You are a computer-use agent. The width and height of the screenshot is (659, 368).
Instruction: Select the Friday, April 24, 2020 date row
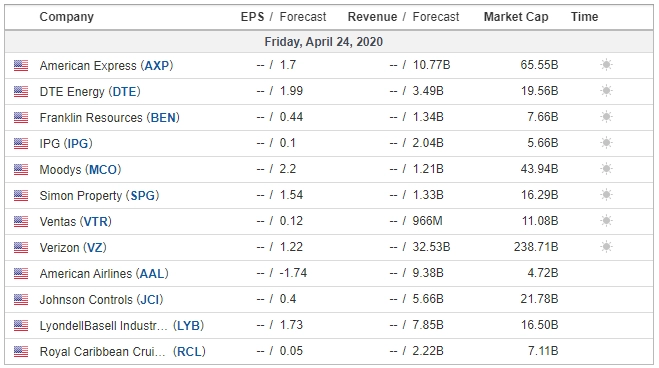pos(329,42)
